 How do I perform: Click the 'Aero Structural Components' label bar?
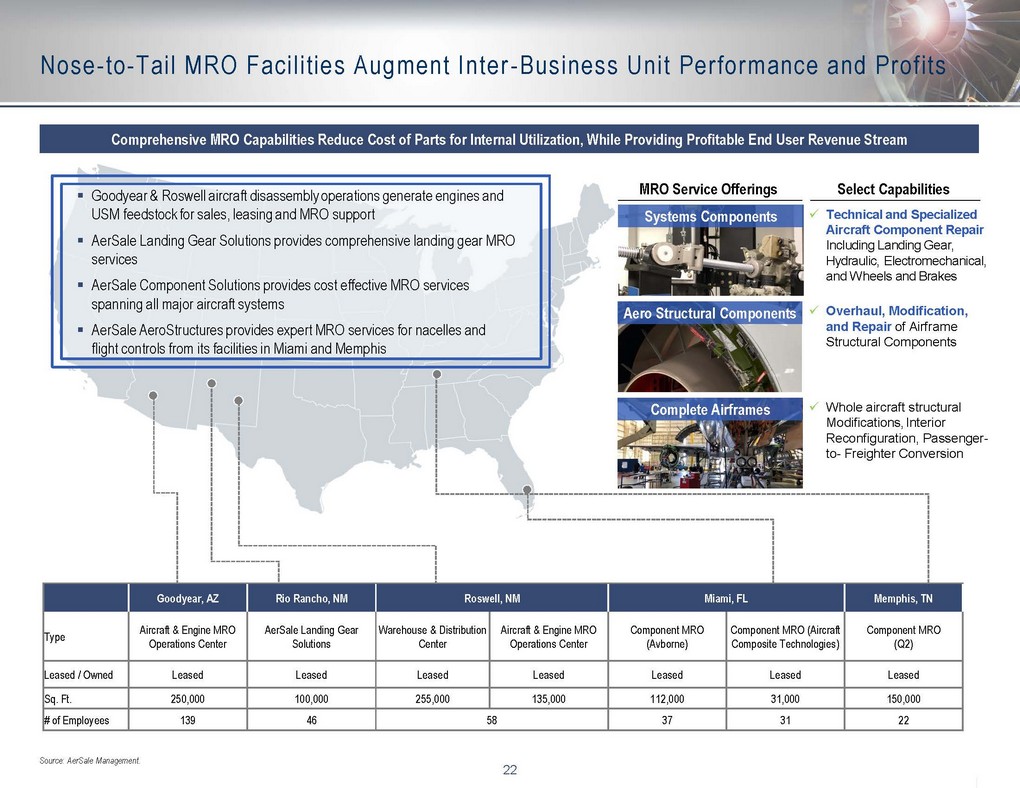(710, 313)
